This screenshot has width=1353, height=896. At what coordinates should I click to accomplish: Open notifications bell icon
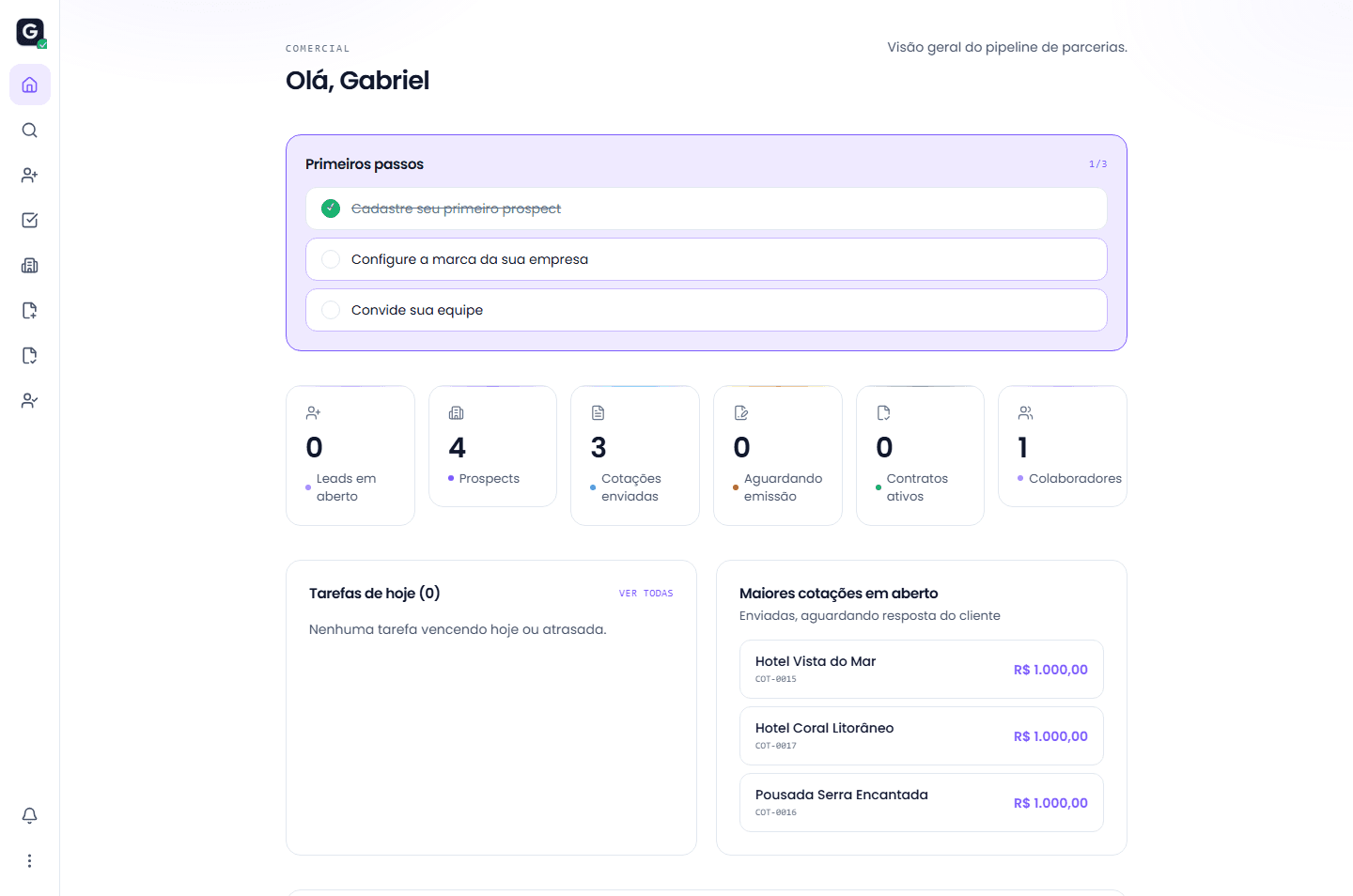pyautogui.click(x=30, y=816)
